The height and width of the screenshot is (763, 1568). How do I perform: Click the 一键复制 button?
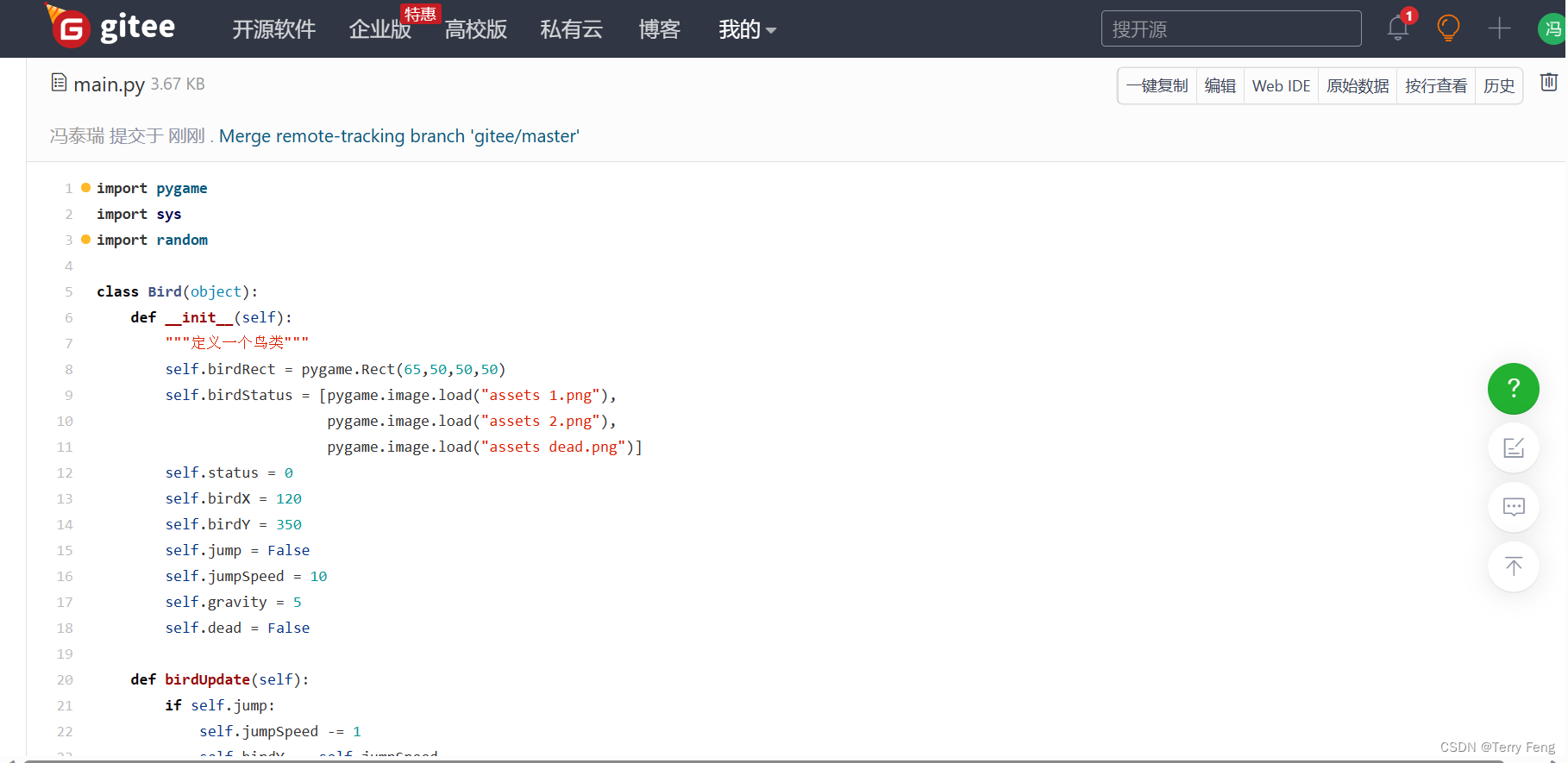pyautogui.click(x=1157, y=86)
